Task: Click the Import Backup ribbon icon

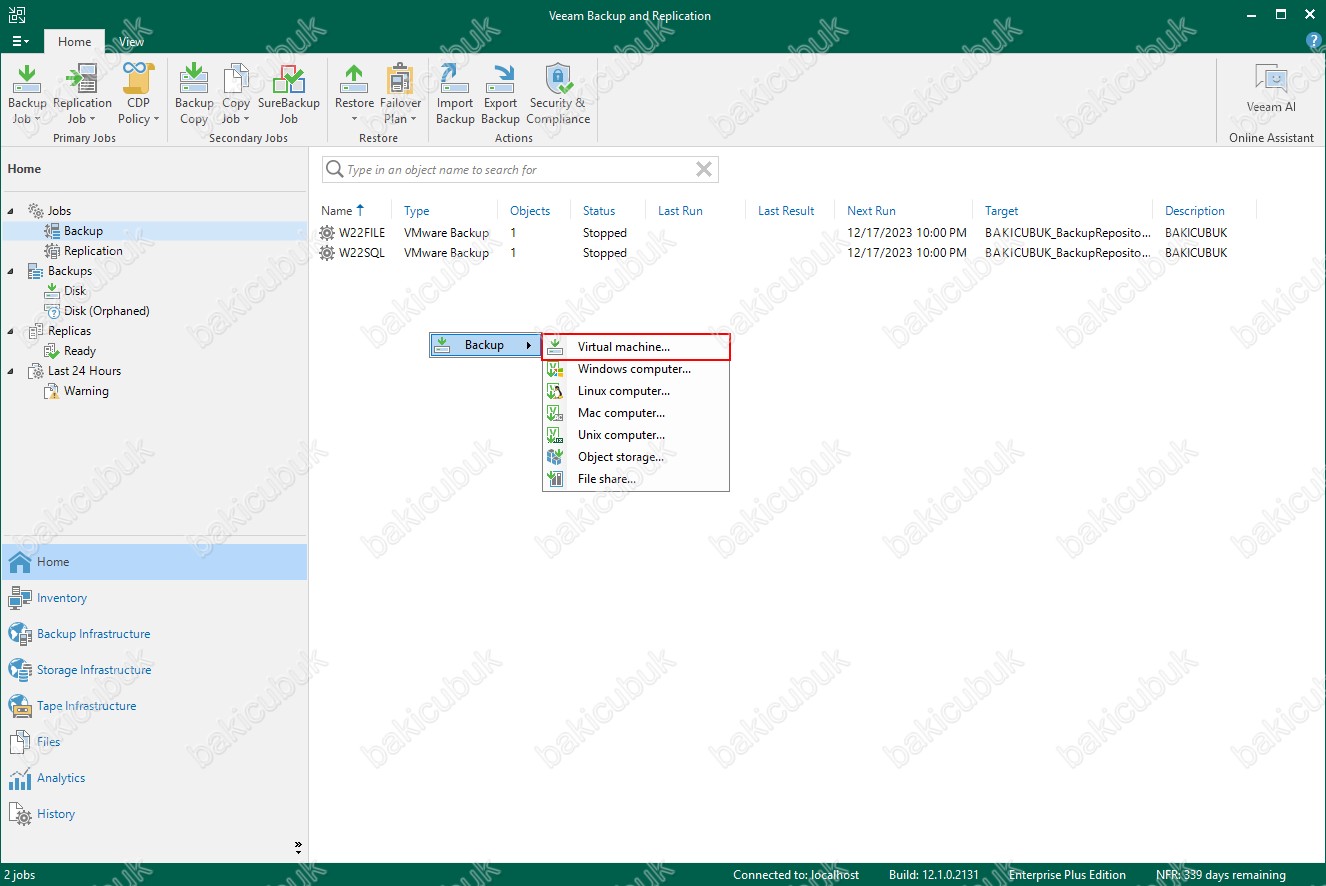Action: (x=455, y=94)
